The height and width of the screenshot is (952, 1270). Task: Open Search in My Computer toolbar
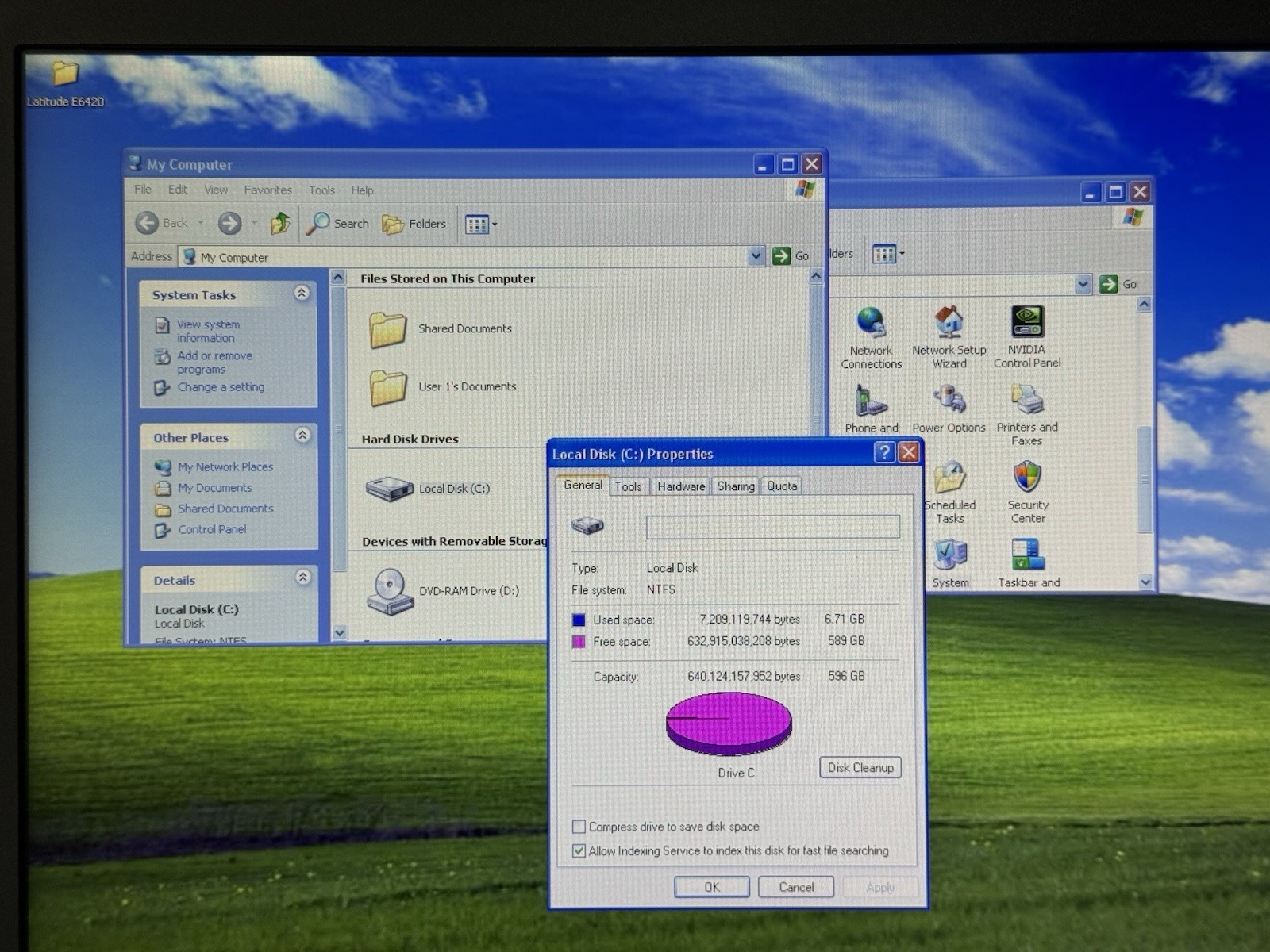[x=338, y=224]
